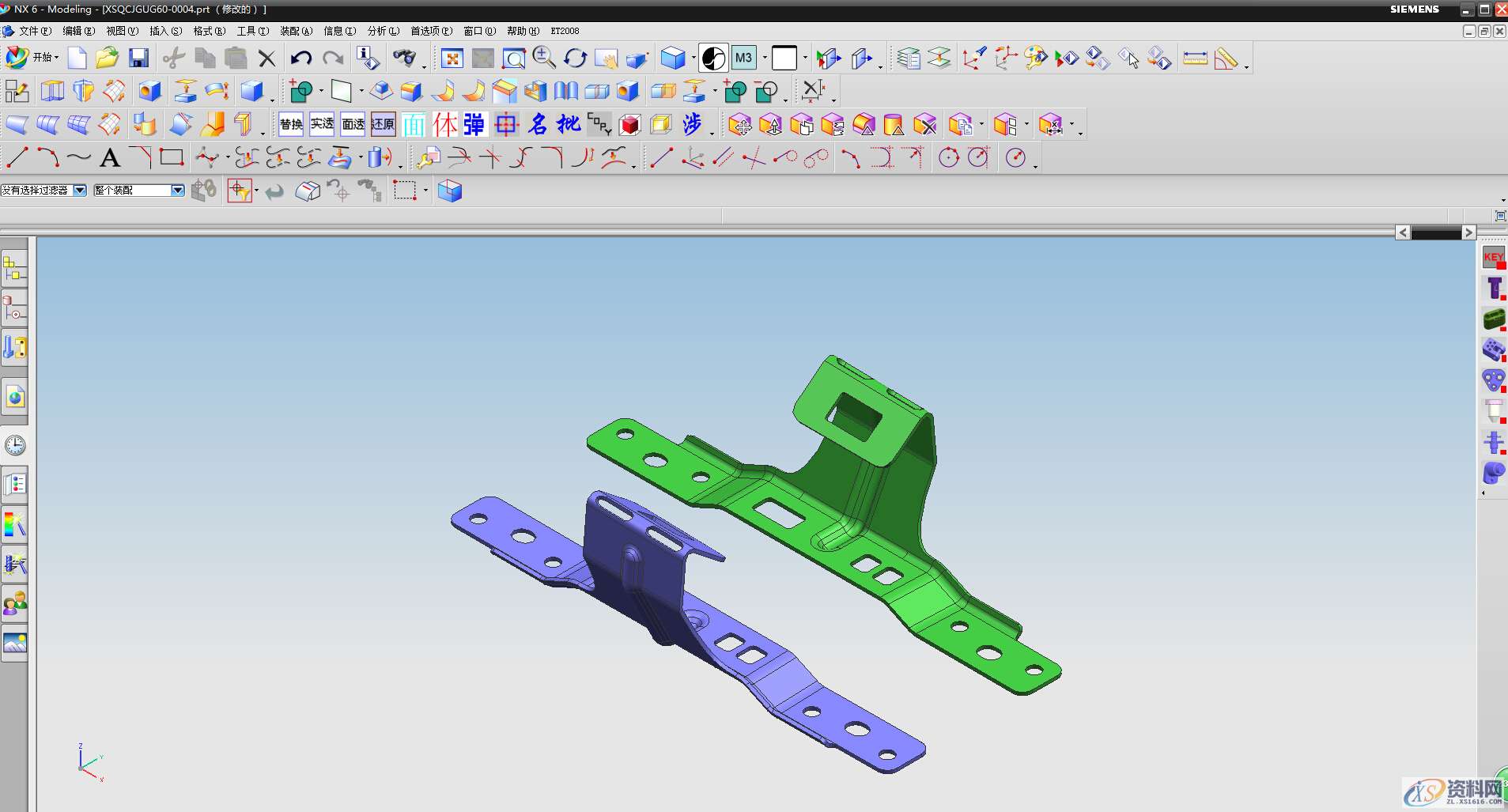This screenshot has height=812, width=1508.
Task: Open the History clock sidebar icon
Action: [x=15, y=445]
